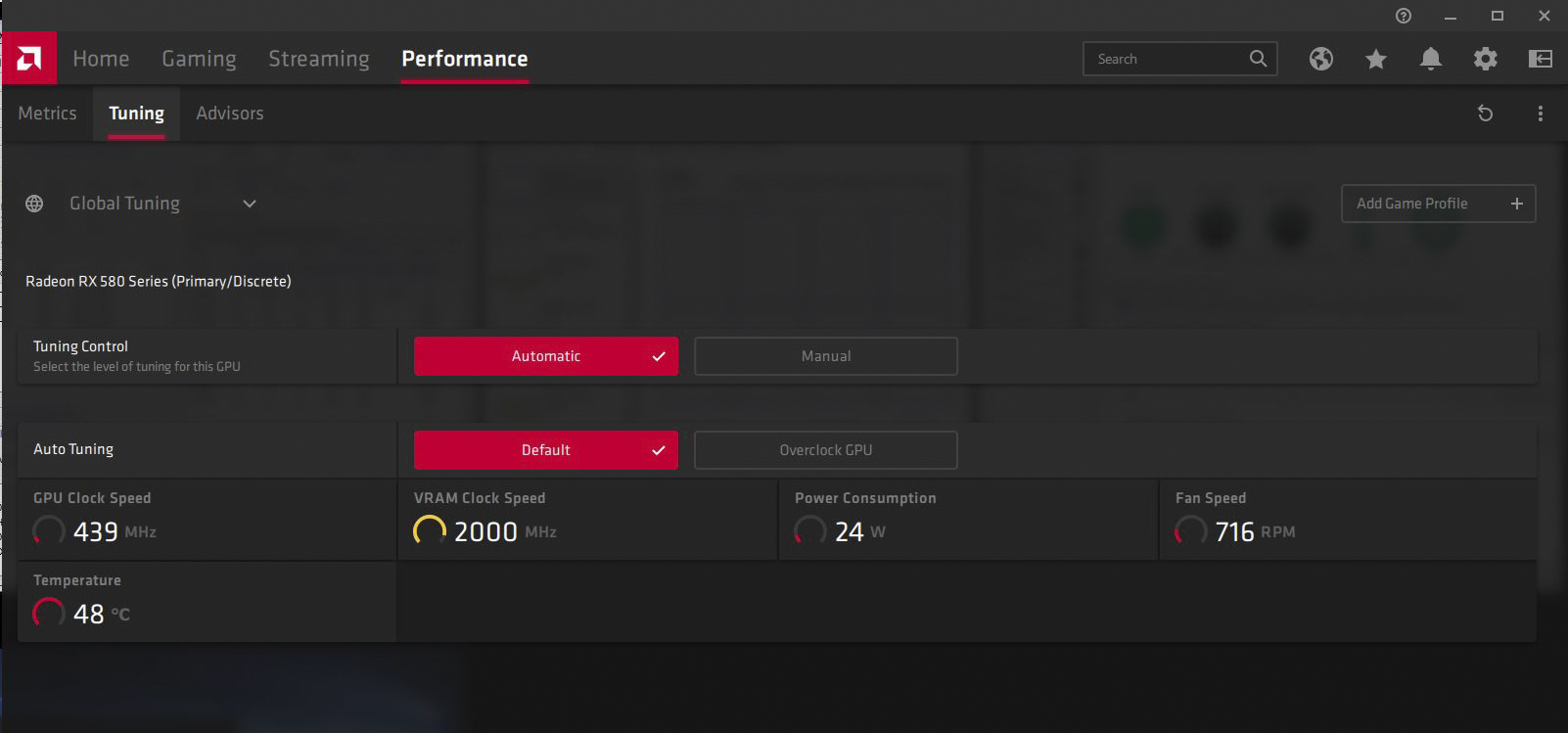The width and height of the screenshot is (1568, 733).
Task: Click 'Select the level of tuning' description
Action: pyautogui.click(x=137, y=367)
